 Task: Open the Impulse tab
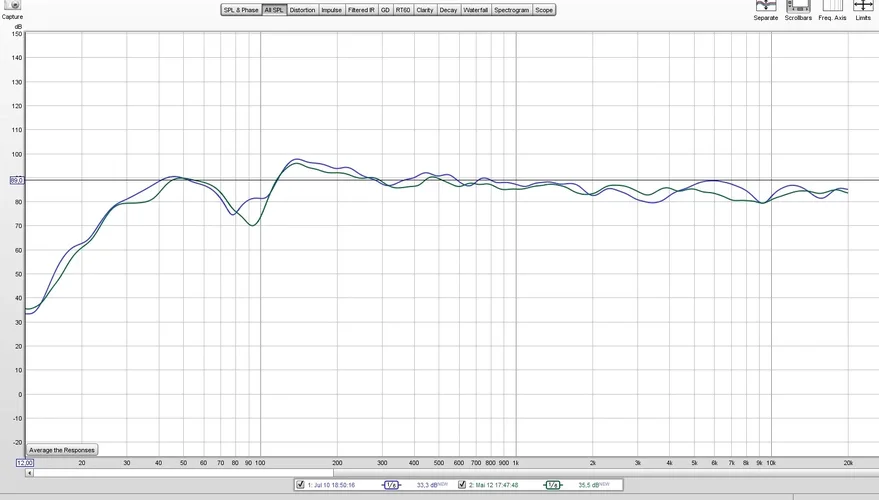[x=331, y=10]
